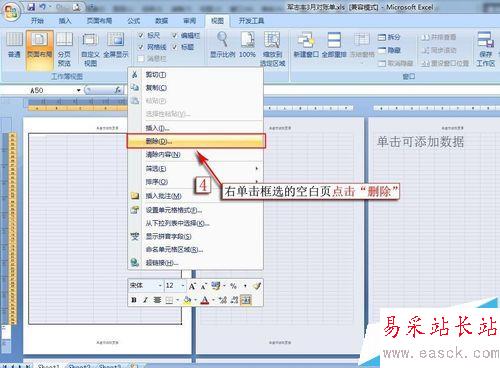Choose 删除(D)... in the context menu

196,141
